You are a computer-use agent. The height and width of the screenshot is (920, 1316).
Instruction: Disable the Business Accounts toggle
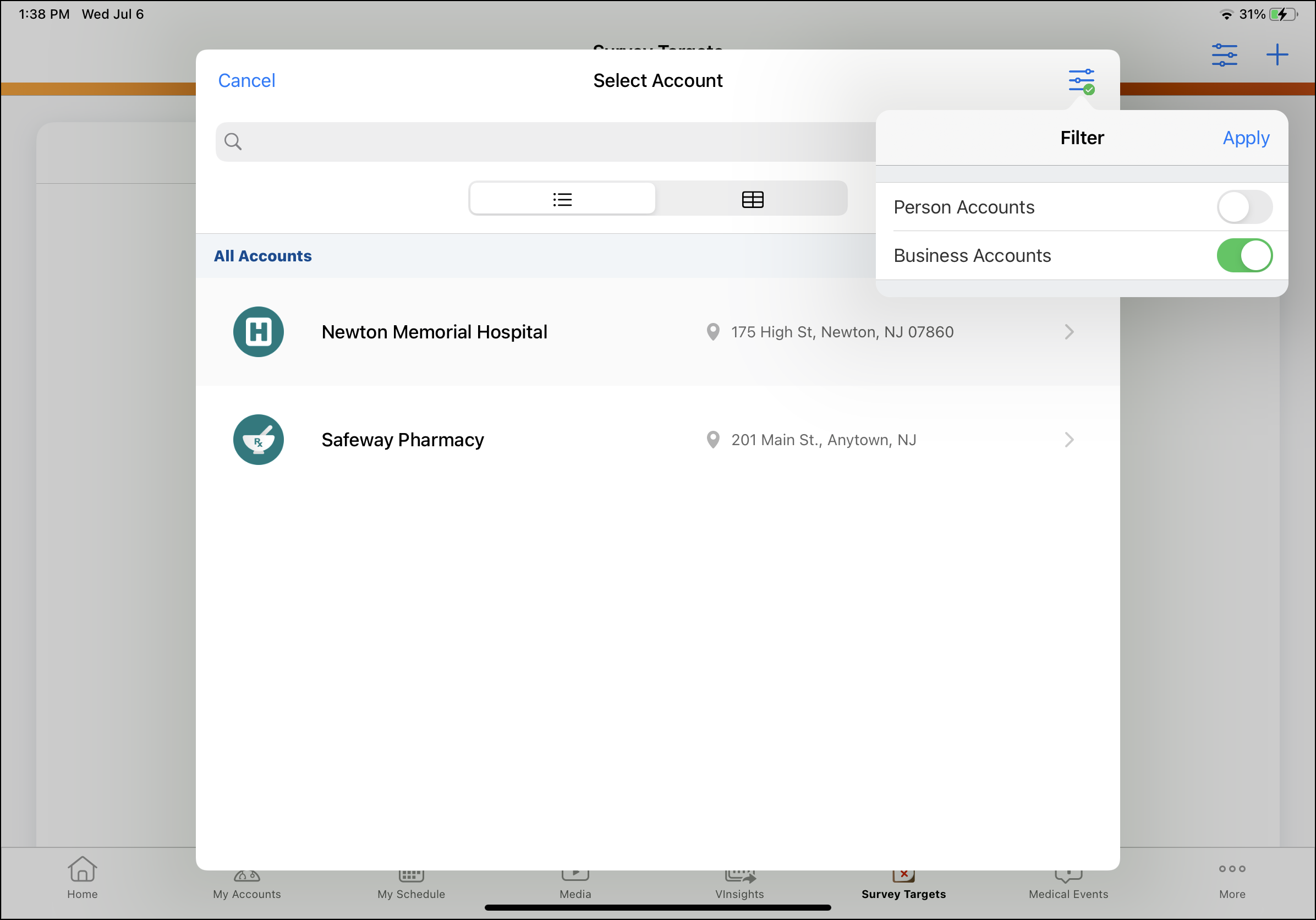click(x=1244, y=256)
